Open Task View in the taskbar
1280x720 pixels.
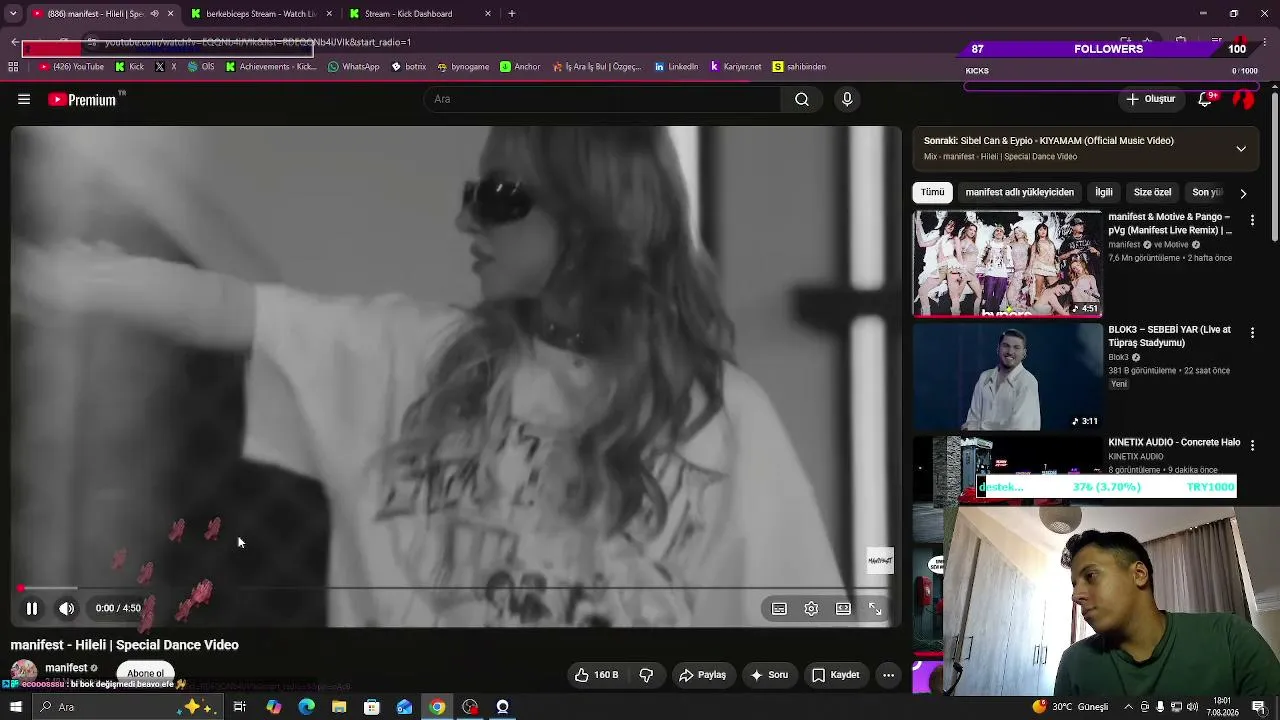[x=240, y=707]
